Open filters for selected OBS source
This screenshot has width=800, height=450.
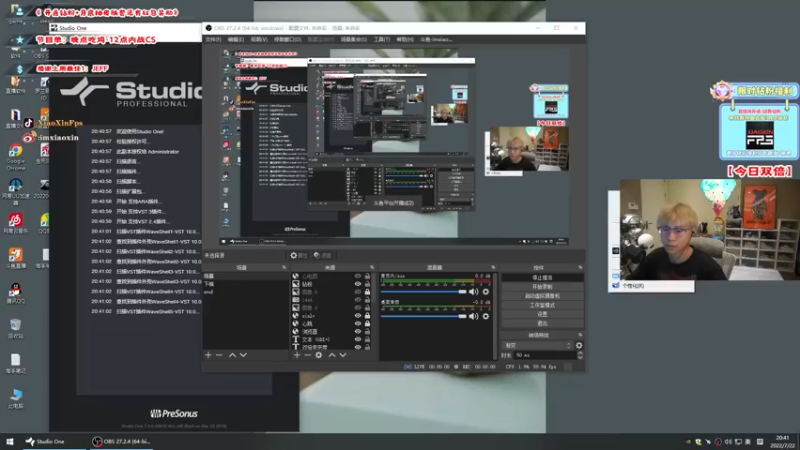(x=322, y=256)
